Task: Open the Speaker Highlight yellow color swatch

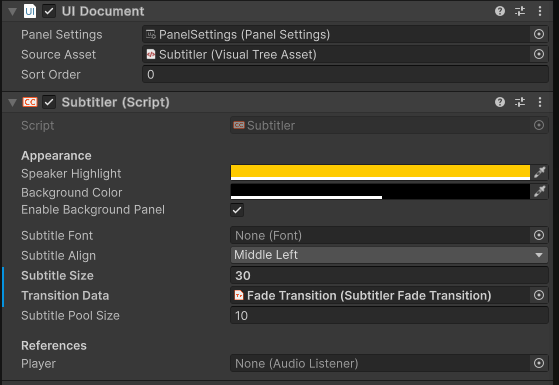Action: point(380,172)
